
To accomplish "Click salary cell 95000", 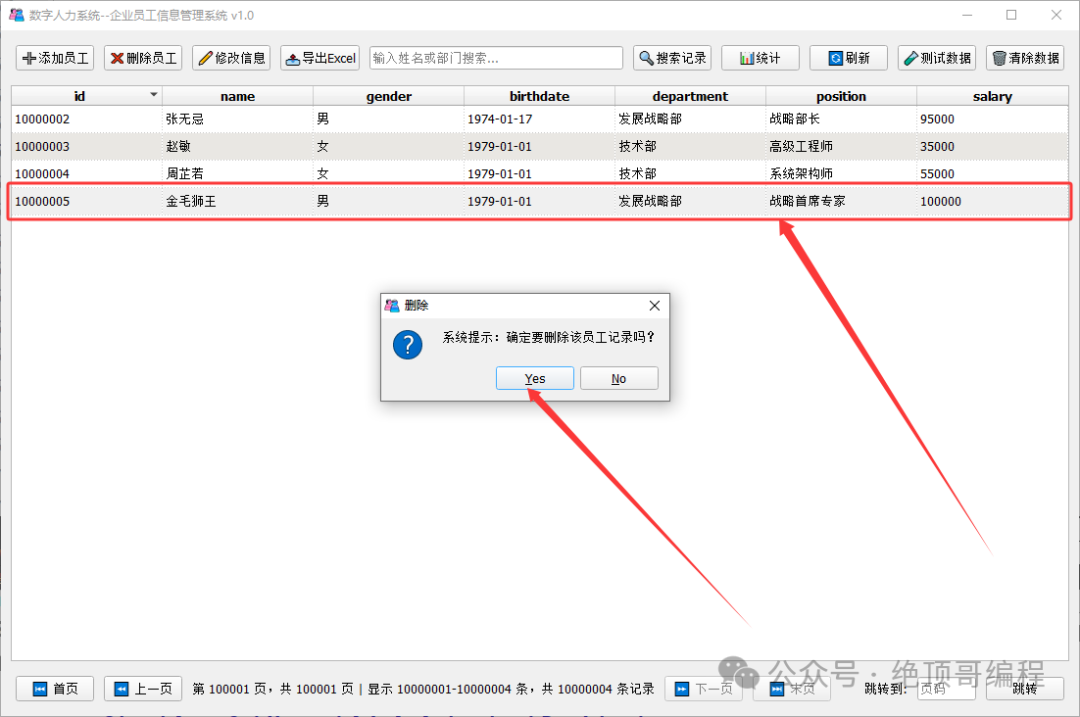I will (993, 119).
